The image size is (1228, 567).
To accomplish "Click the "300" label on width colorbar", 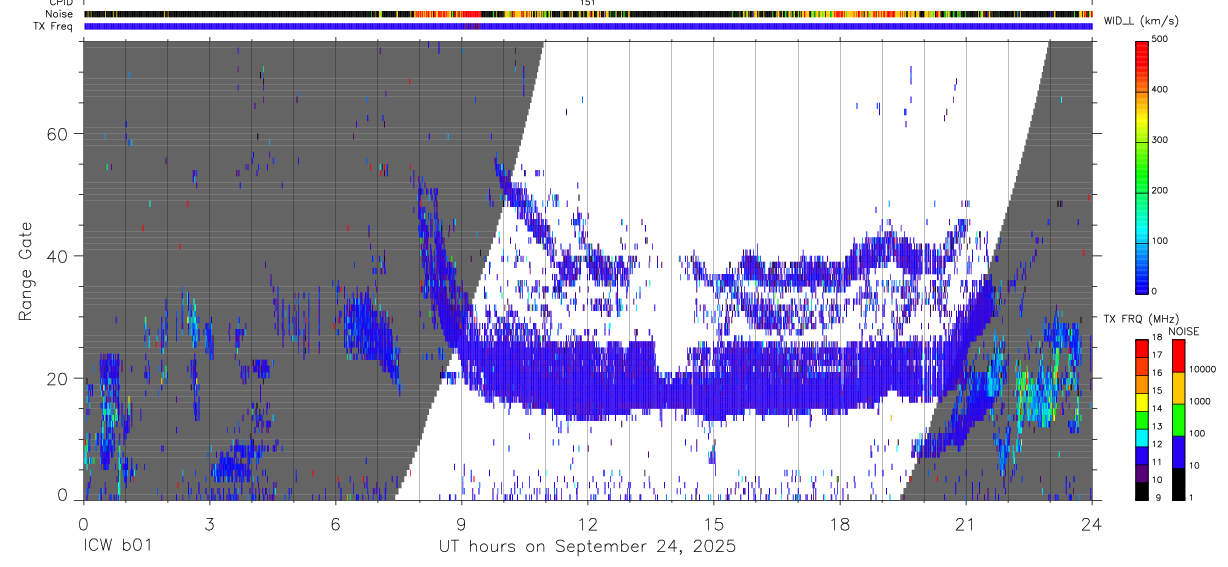I will (x=1162, y=141).
